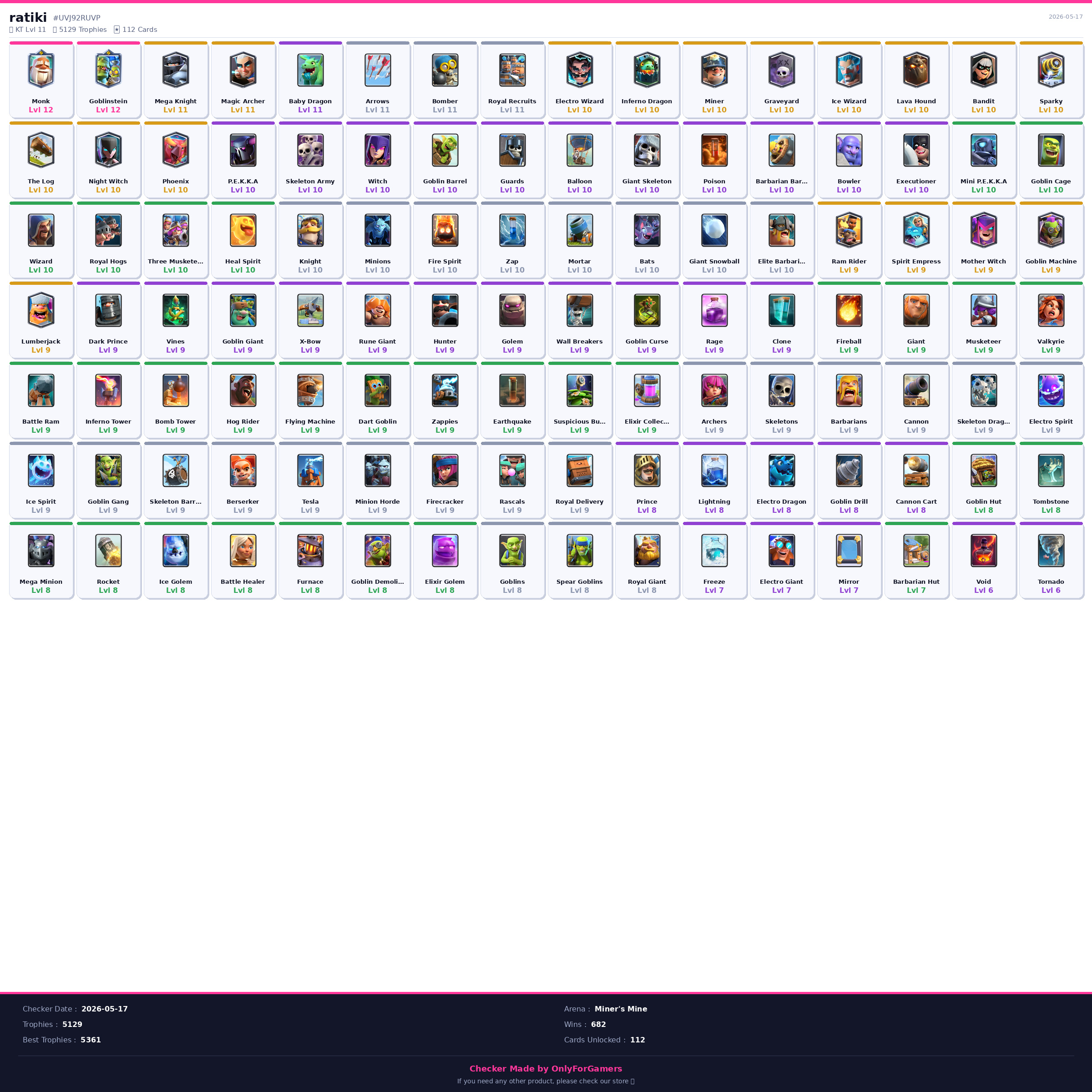
Task: Click Checker Made by OnlyForGamers link
Action: click(x=546, y=1068)
